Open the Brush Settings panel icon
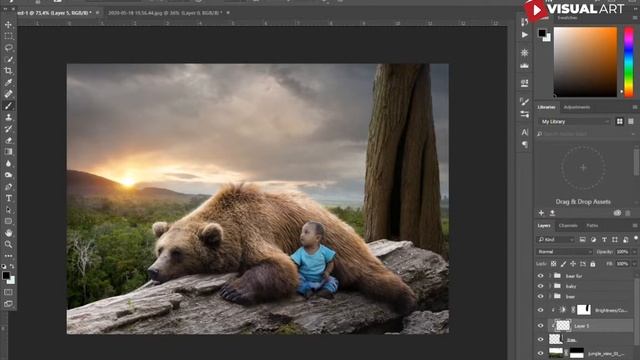 point(524,101)
